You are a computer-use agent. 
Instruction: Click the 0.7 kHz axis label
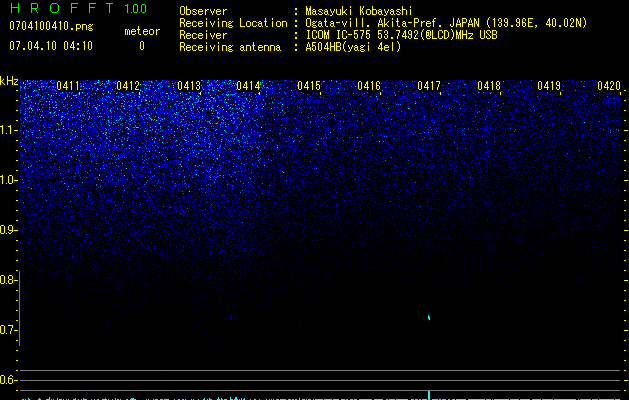pos(8,330)
